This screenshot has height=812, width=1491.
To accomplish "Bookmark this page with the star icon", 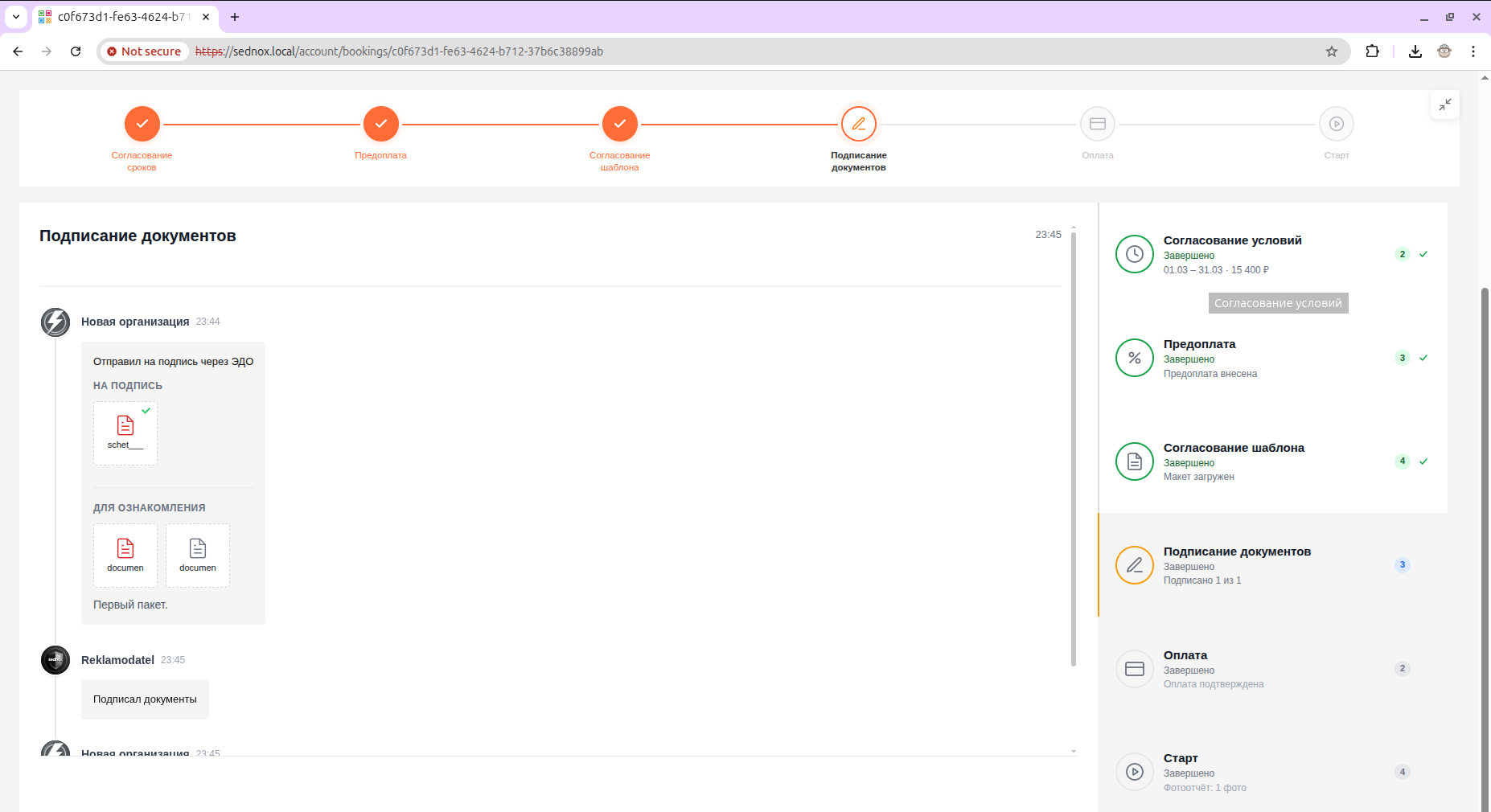I will coord(1332,51).
